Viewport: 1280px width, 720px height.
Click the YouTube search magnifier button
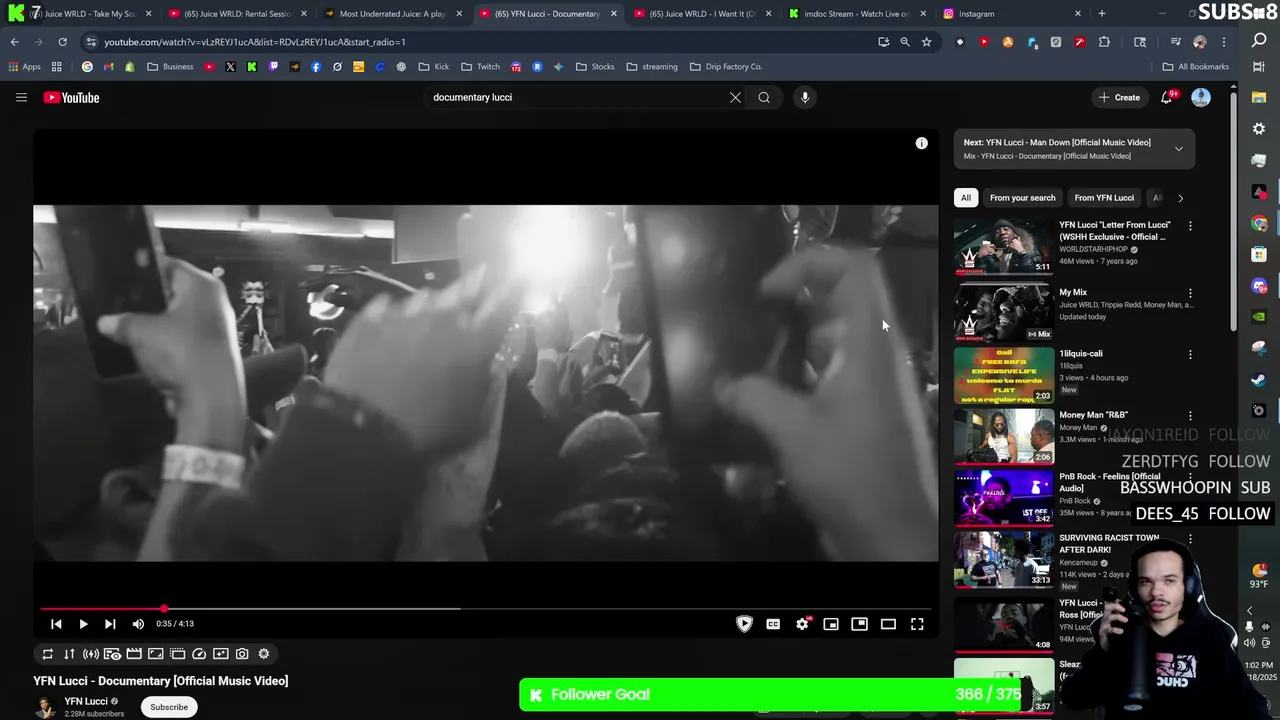(x=764, y=97)
